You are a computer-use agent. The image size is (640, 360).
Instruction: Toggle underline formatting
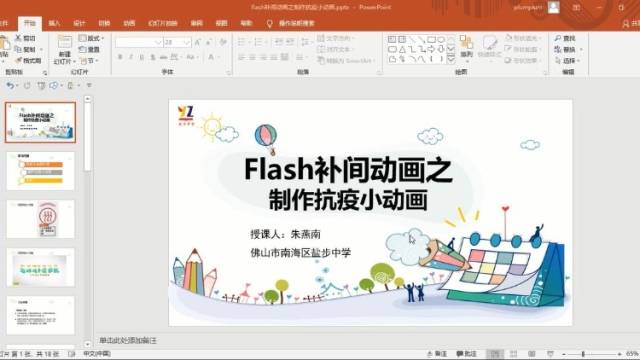pyautogui.click(x=142, y=57)
